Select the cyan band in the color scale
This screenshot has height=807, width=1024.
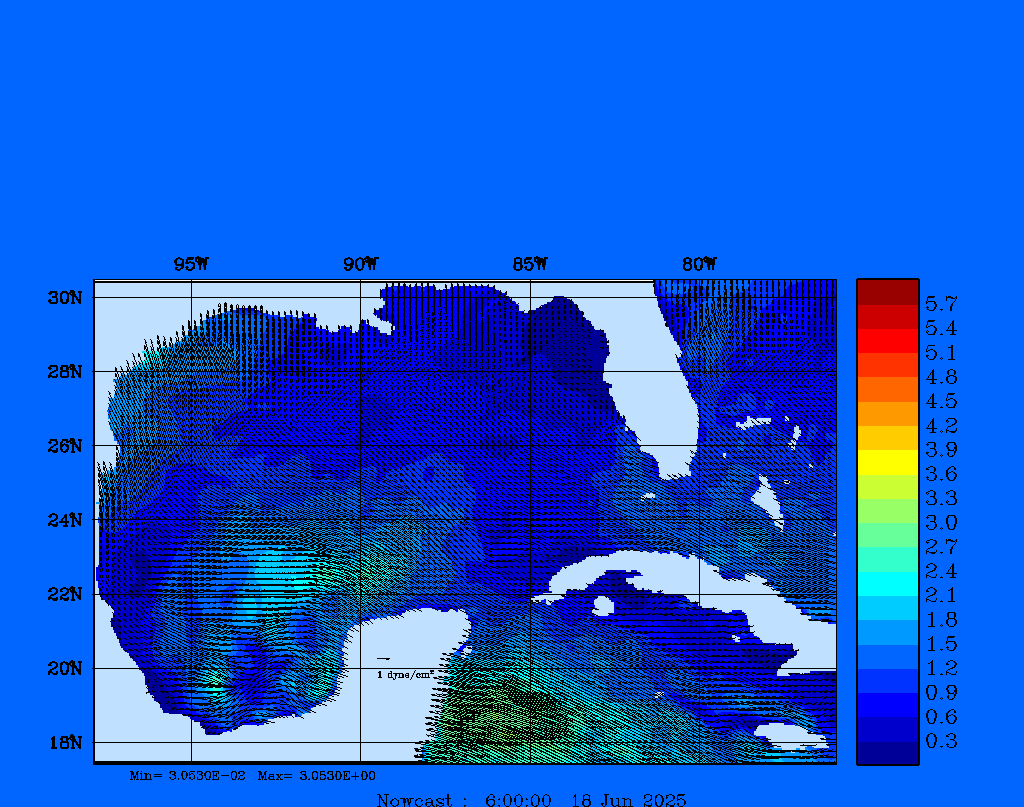(x=887, y=583)
